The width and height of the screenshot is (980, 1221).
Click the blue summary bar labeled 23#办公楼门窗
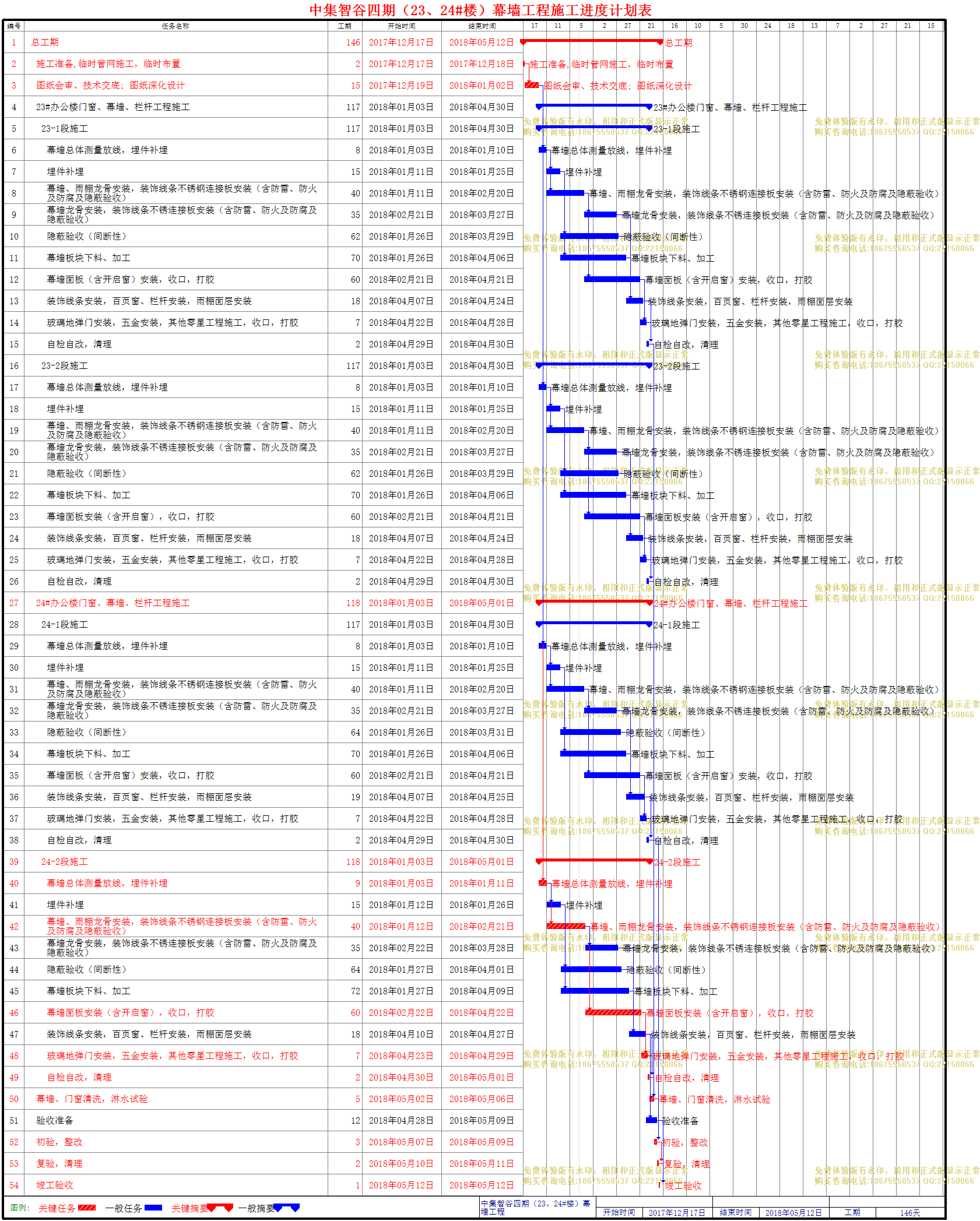click(594, 106)
